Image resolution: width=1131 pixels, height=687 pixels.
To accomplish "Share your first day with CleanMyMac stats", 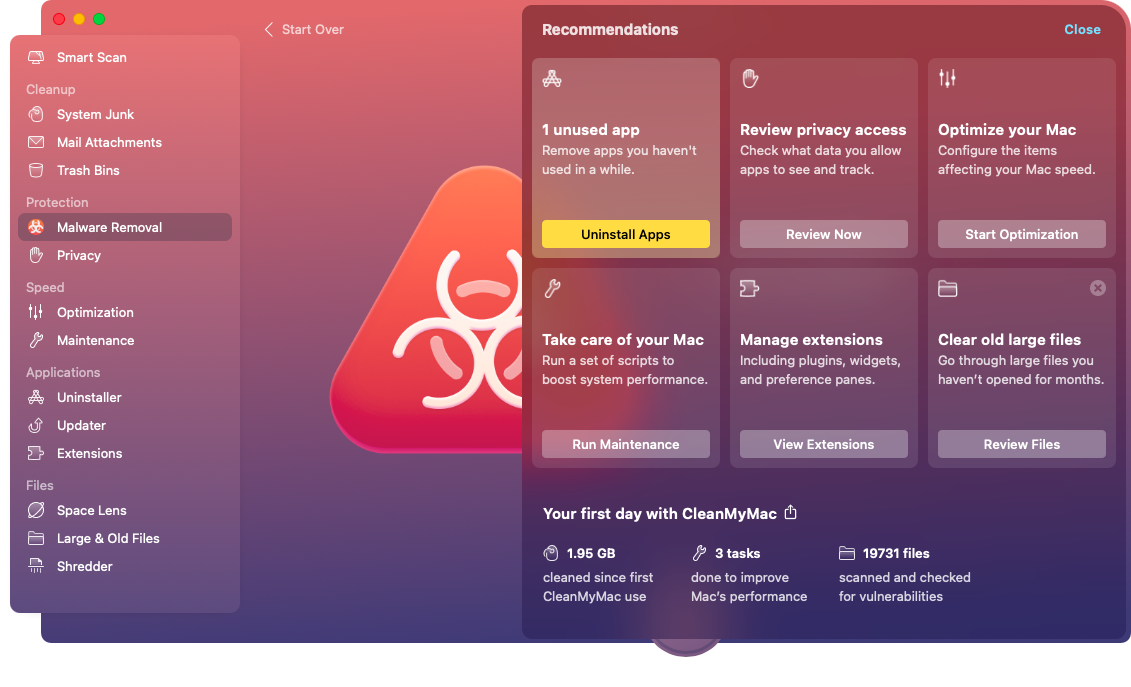I will 791,512.
